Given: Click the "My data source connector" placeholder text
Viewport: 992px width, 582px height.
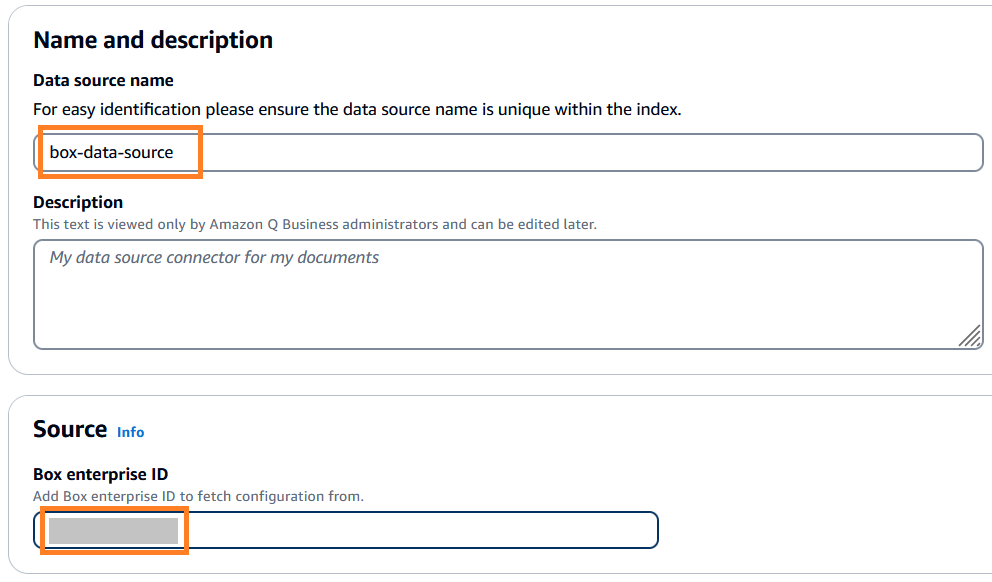Looking at the screenshot, I should coord(214,258).
